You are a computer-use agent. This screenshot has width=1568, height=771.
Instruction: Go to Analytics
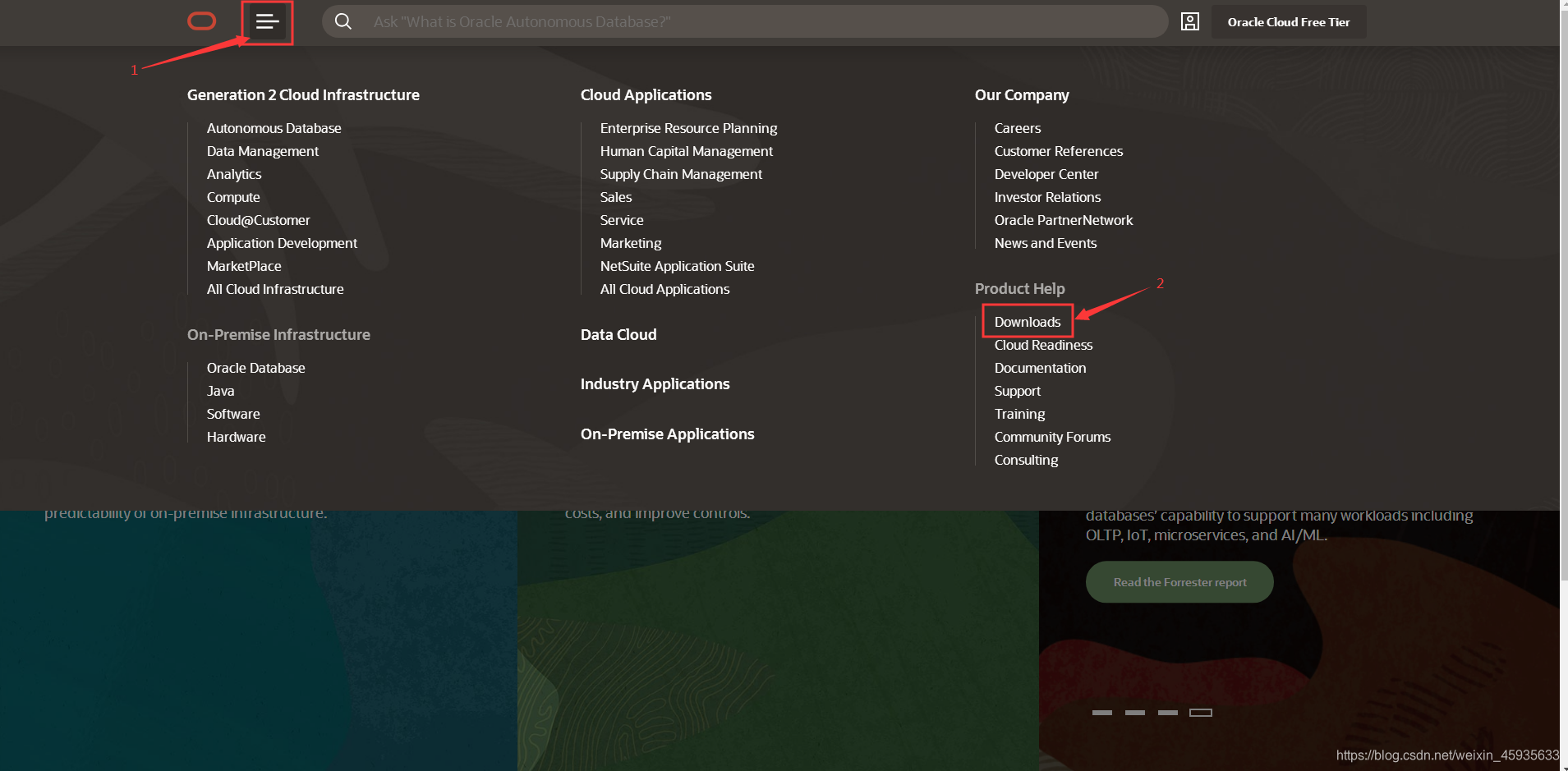click(x=234, y=174)
